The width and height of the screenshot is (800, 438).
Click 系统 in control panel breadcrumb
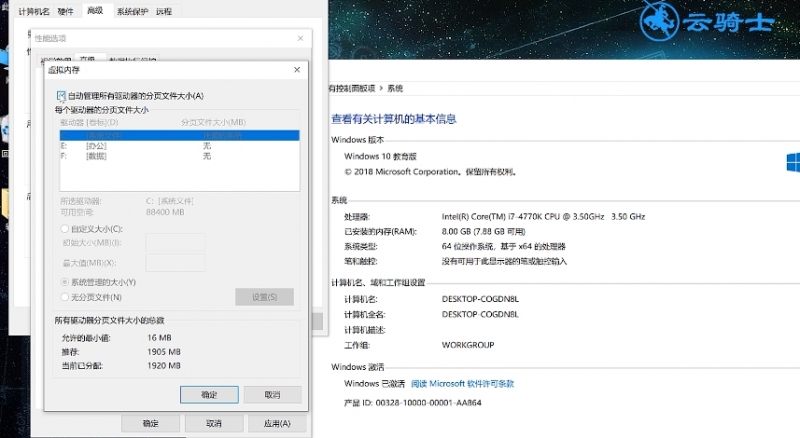pos(395,88)
